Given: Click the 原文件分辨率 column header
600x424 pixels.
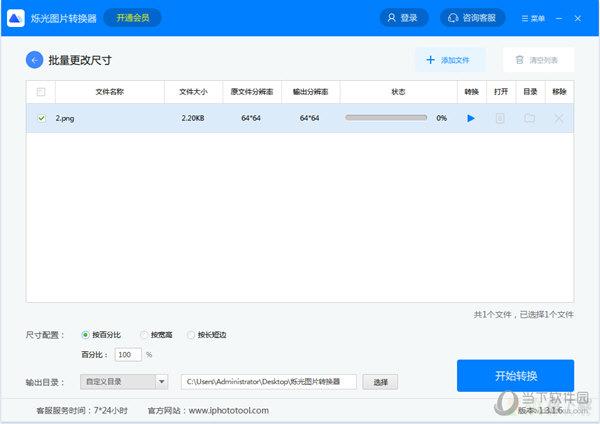Looking at the screenshot, I should [x=252, y=92].
